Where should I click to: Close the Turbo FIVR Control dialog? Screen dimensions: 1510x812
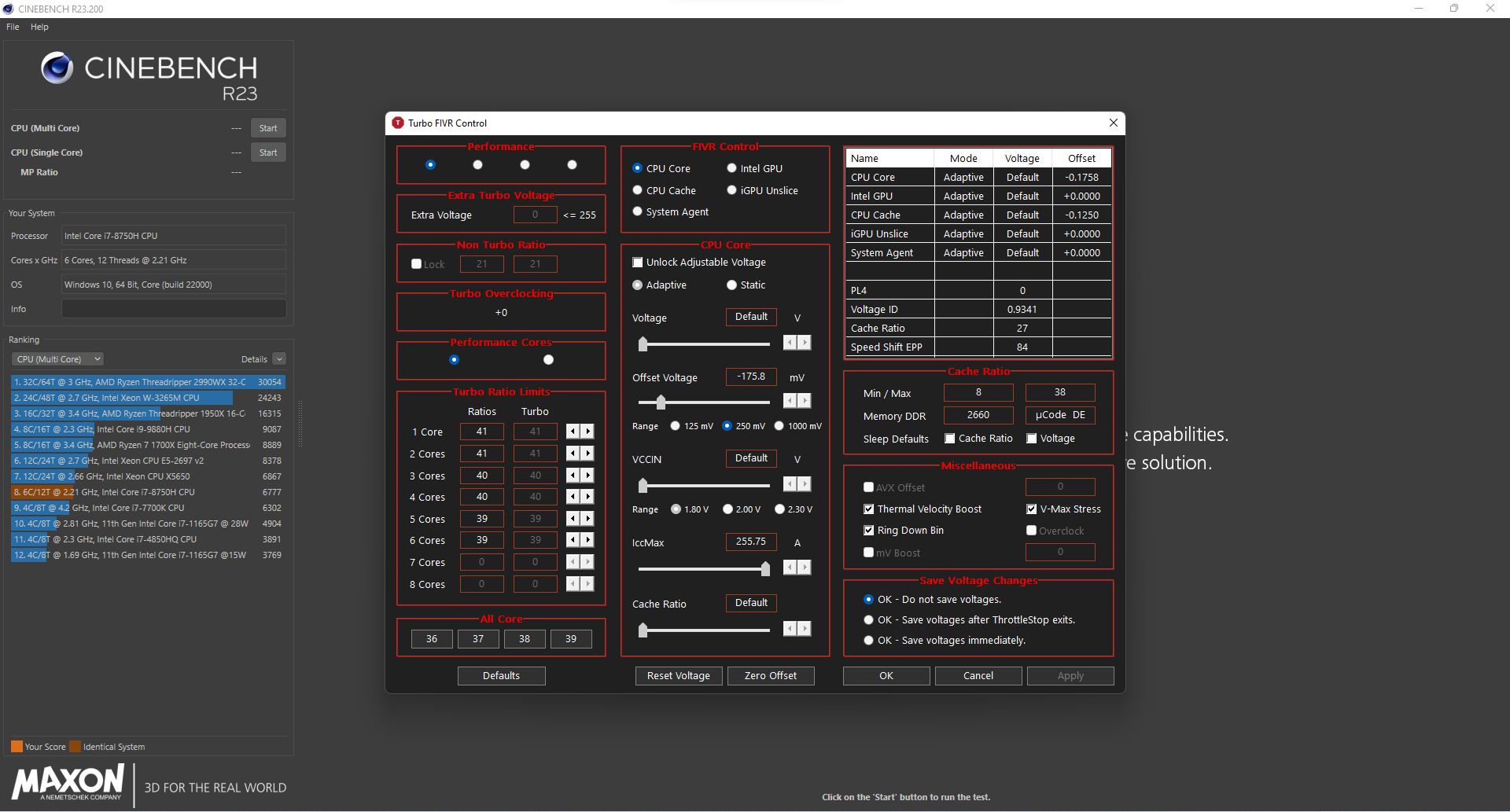[1113, 123]
